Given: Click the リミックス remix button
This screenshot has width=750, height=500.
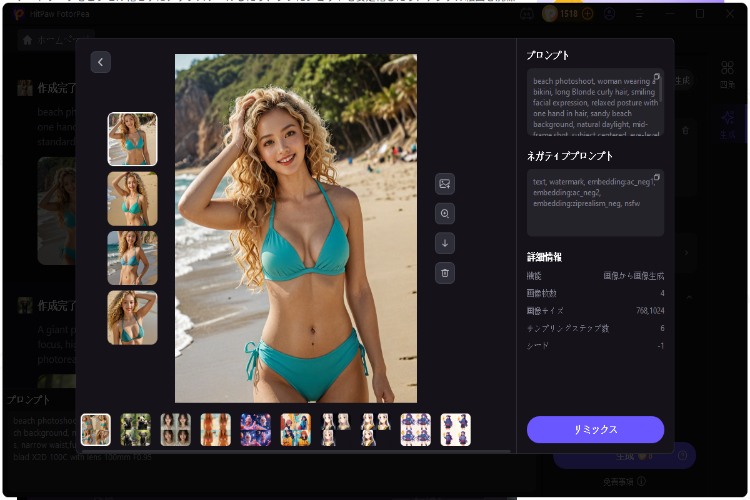Looking at the screenshot, I should click(596, 429).
